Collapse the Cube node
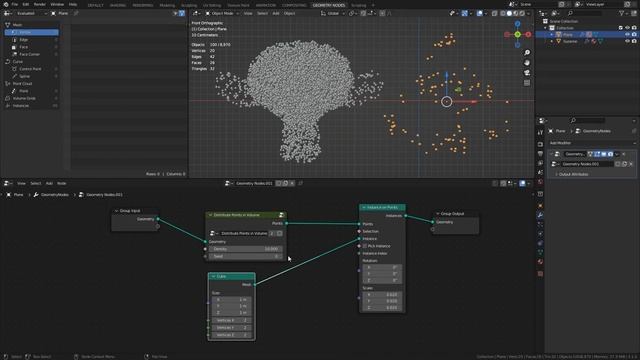 pos(213,277)
